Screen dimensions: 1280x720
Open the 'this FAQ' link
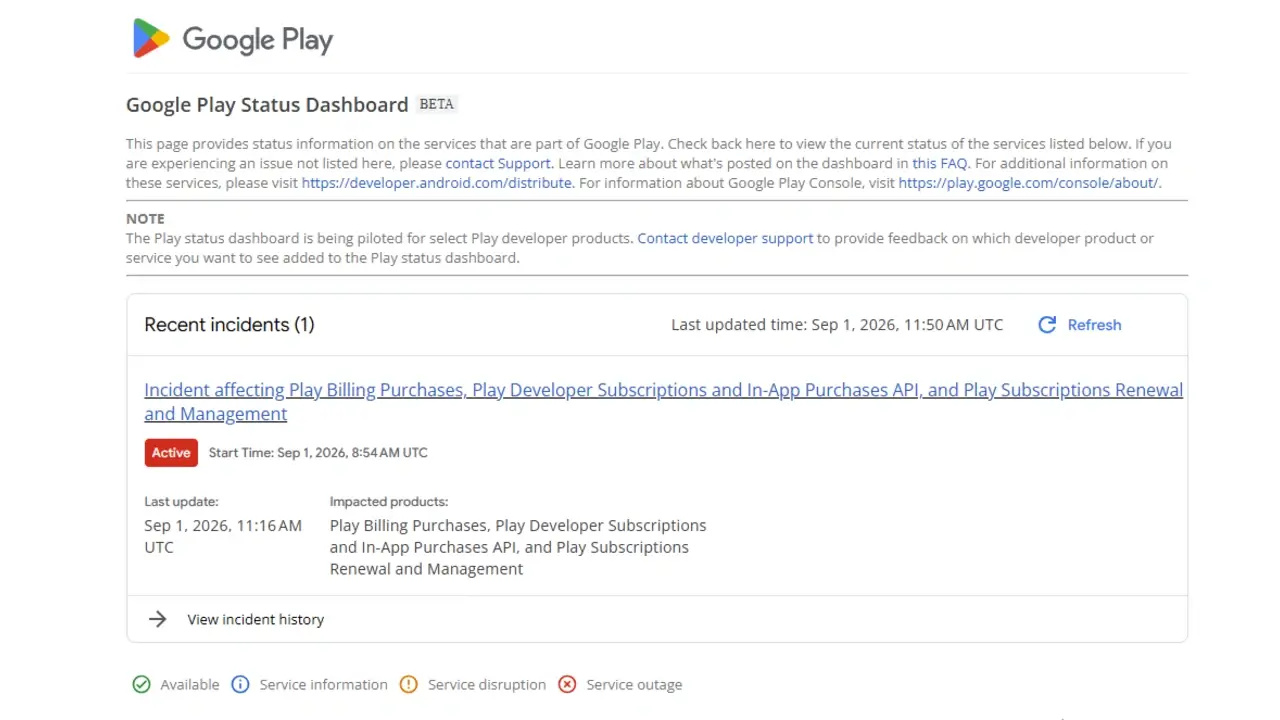tap(939, 163)
